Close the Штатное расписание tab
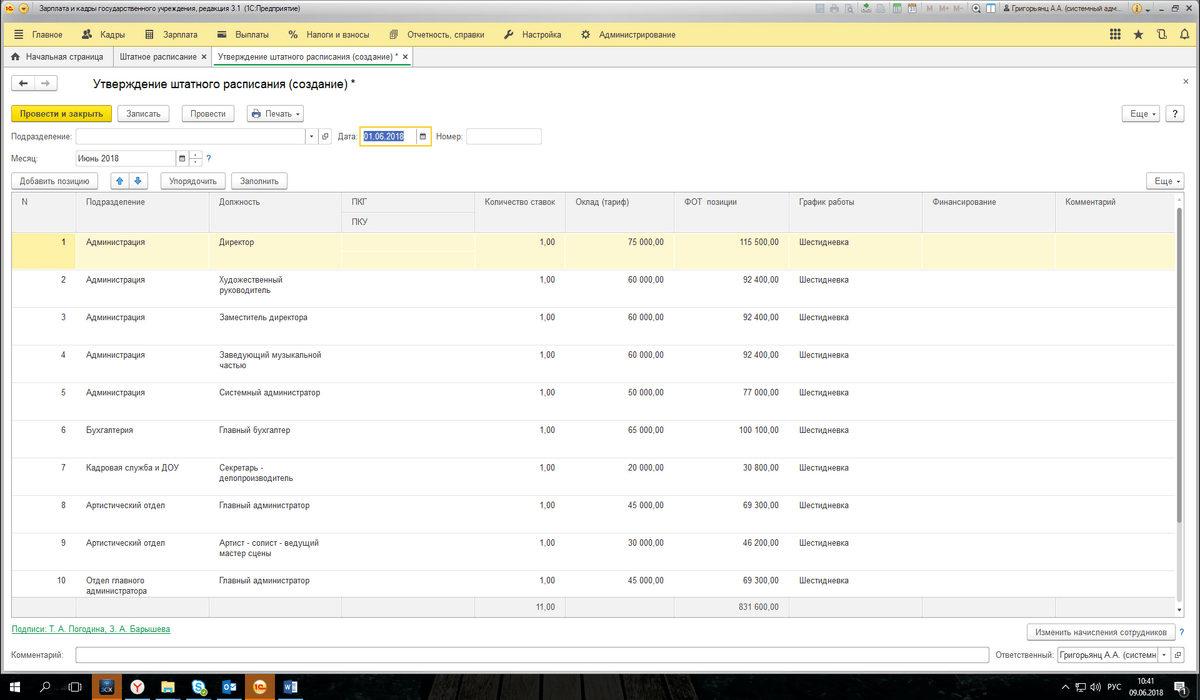This screenshot has height=700, width=1200. pyautogui.click(x=204, y=57)
